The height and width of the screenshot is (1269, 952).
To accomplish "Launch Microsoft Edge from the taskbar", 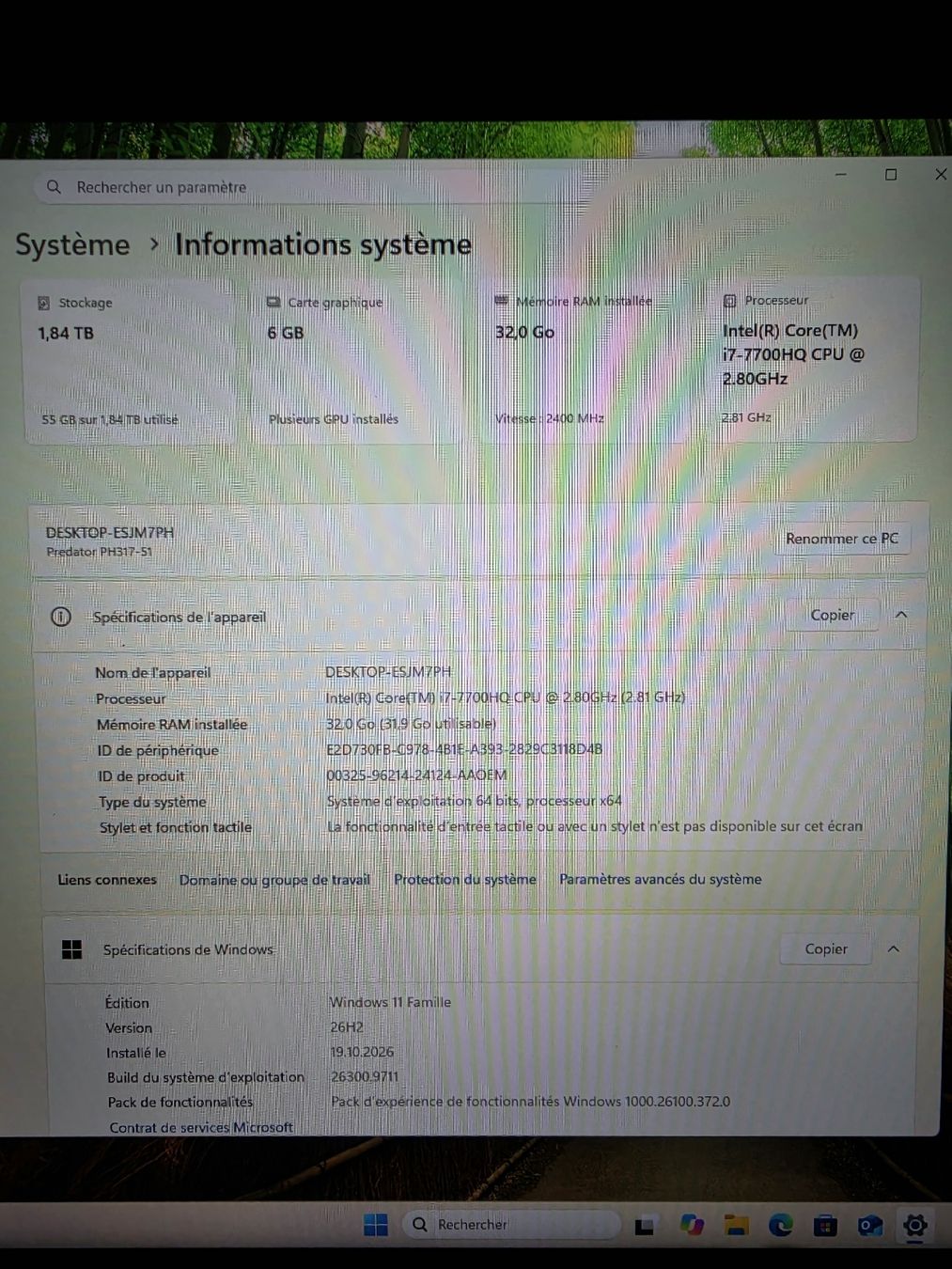I will (781, 1225).
